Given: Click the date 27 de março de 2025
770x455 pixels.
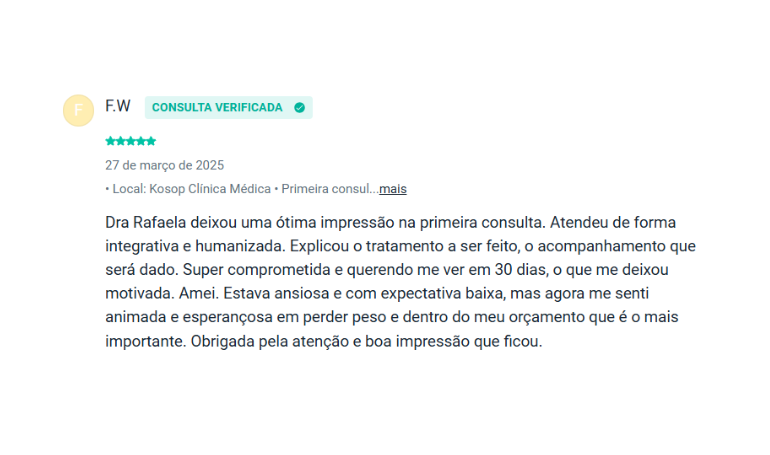Looking at the screenshot, I should [x=165, y=165].
